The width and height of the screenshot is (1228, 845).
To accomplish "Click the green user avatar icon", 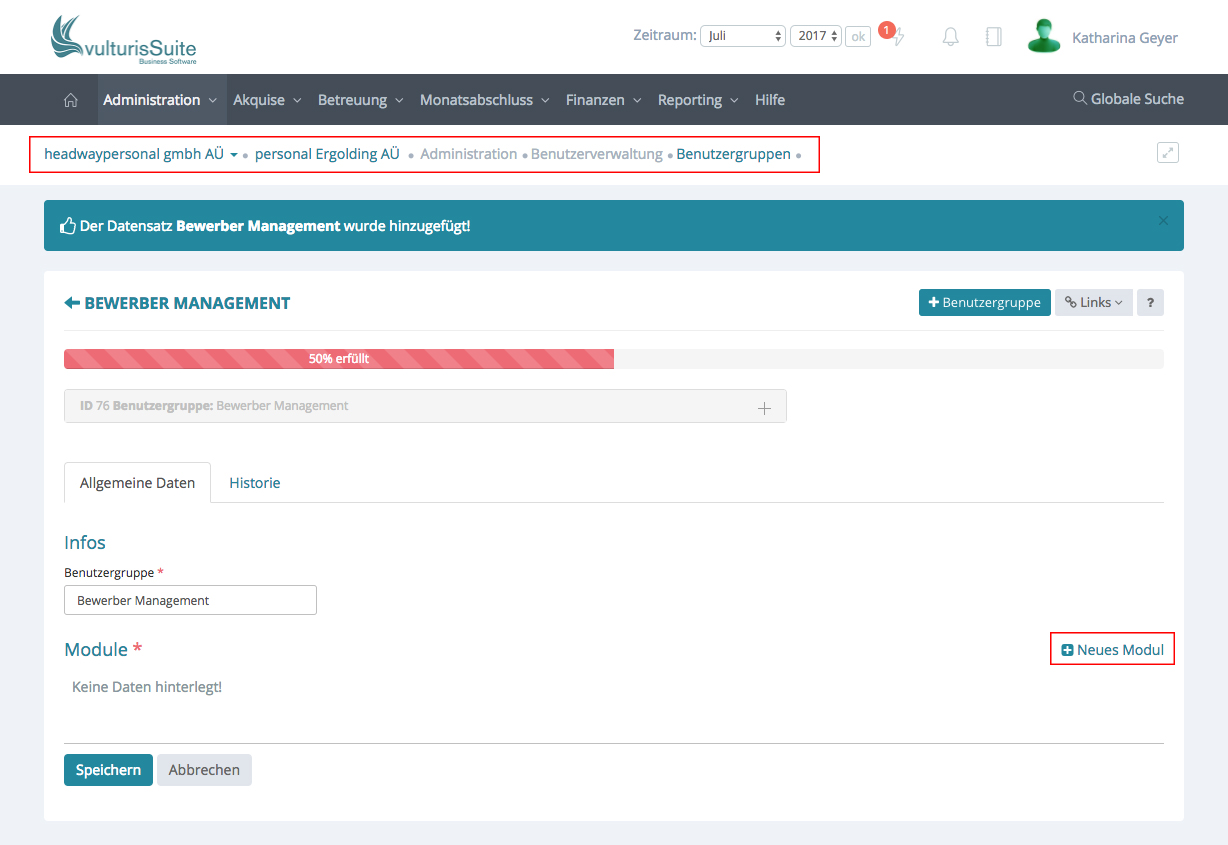I will [1043, 37].
